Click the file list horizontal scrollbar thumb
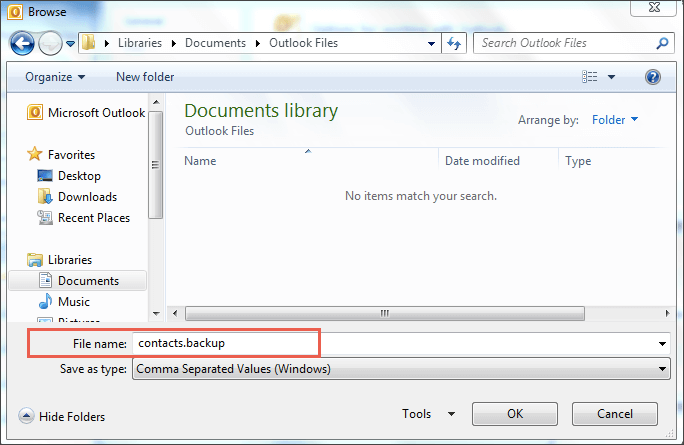The width and height of the screenshot is (684, 445). [385, 313]
